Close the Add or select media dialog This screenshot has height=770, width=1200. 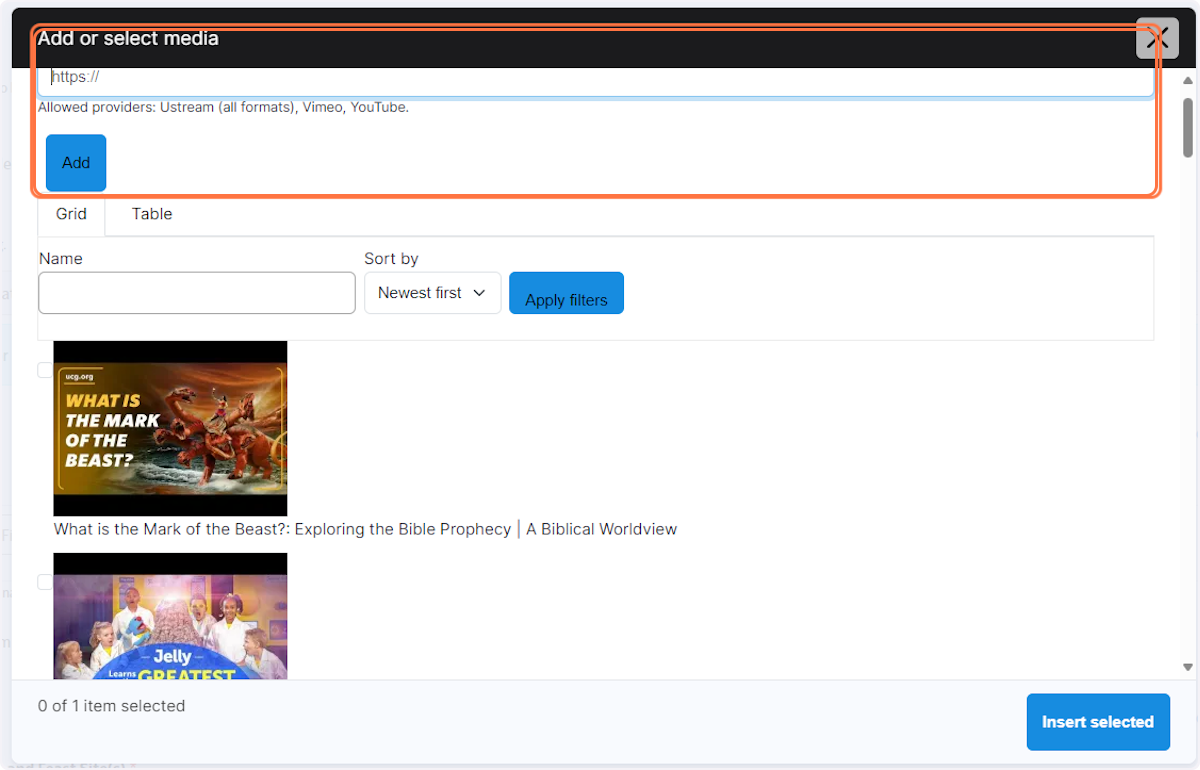[1157, 39]
